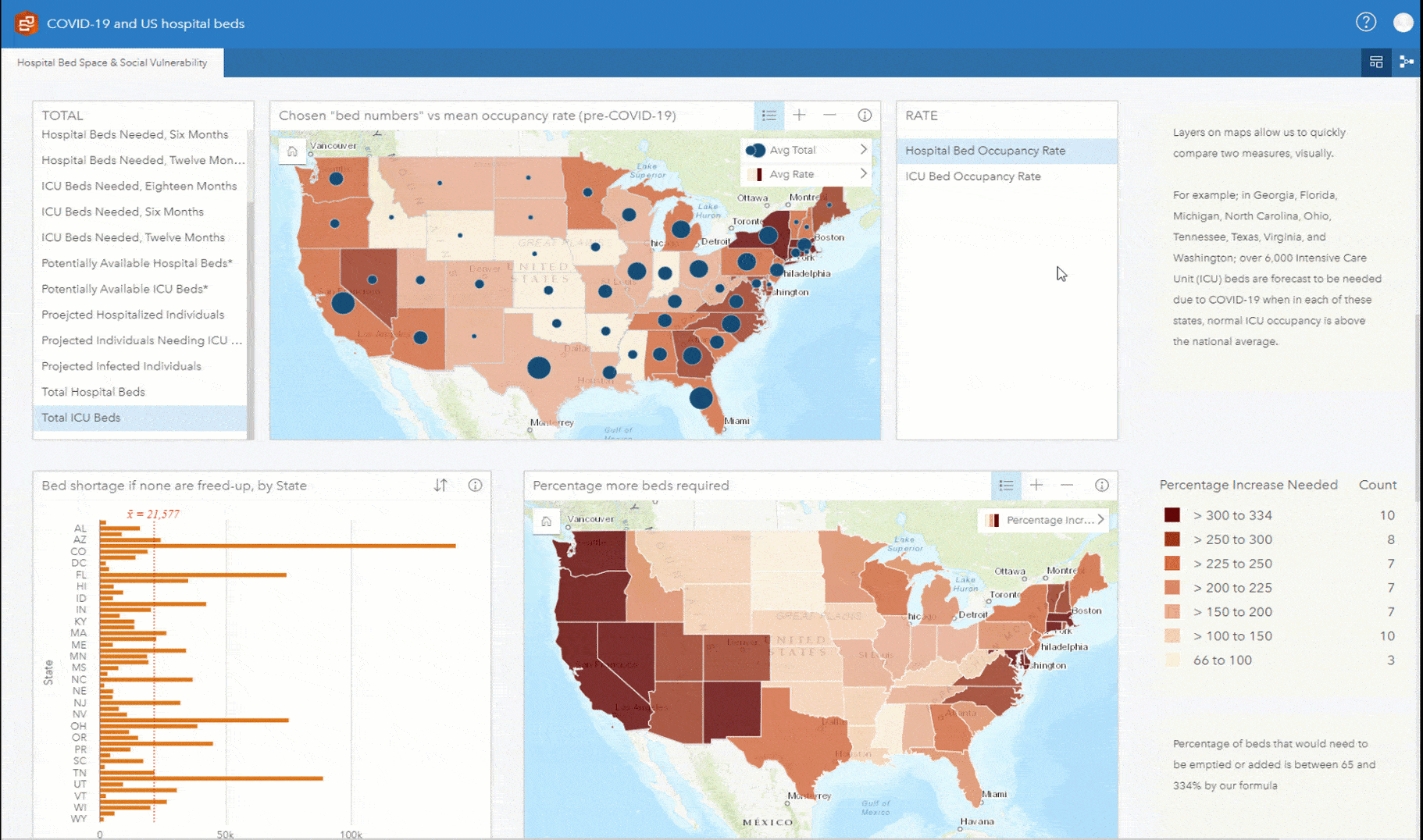Screen dimensions: 1423x840
Task: Select Potentially Available ICU Beds
Action: [x=140, y=289]
